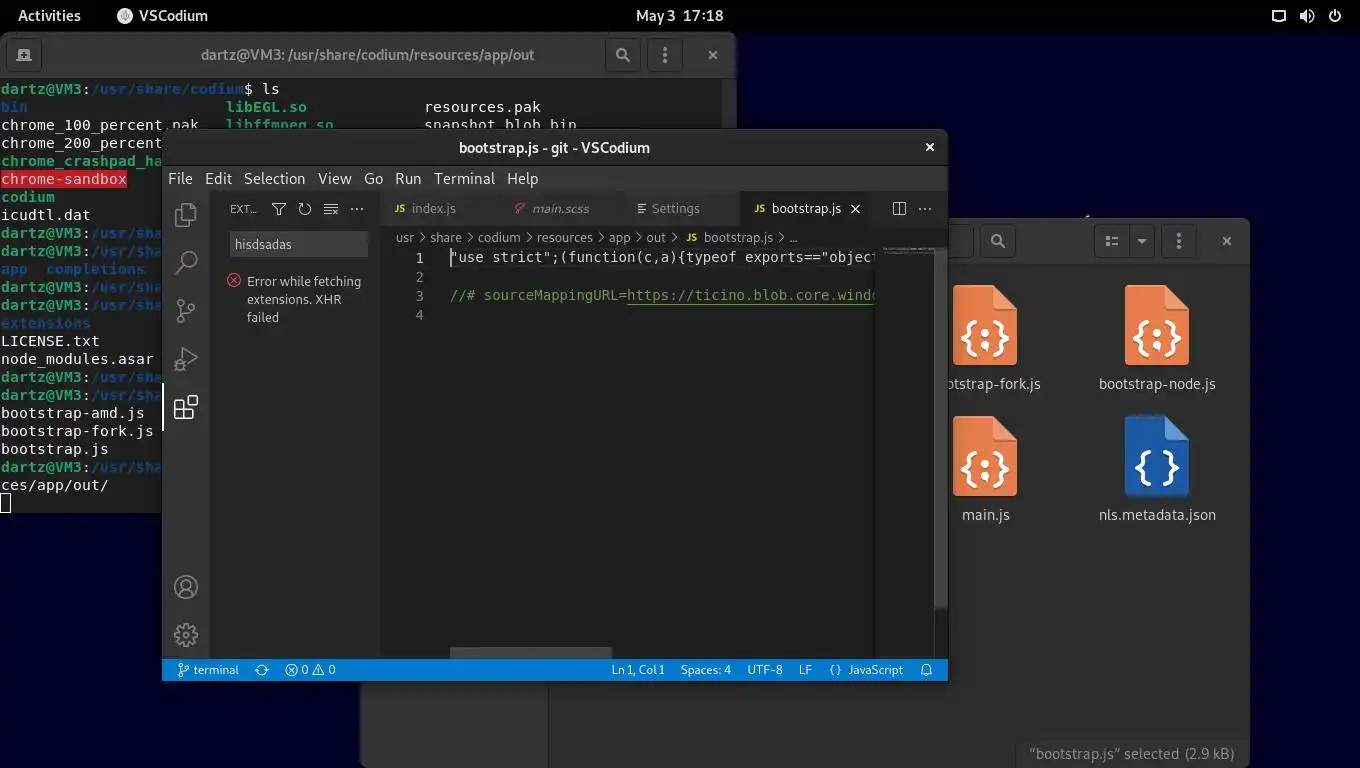The image size is (1360, 768).
Task: Select the main.js file icon in Files
Action: coord(985,457)
